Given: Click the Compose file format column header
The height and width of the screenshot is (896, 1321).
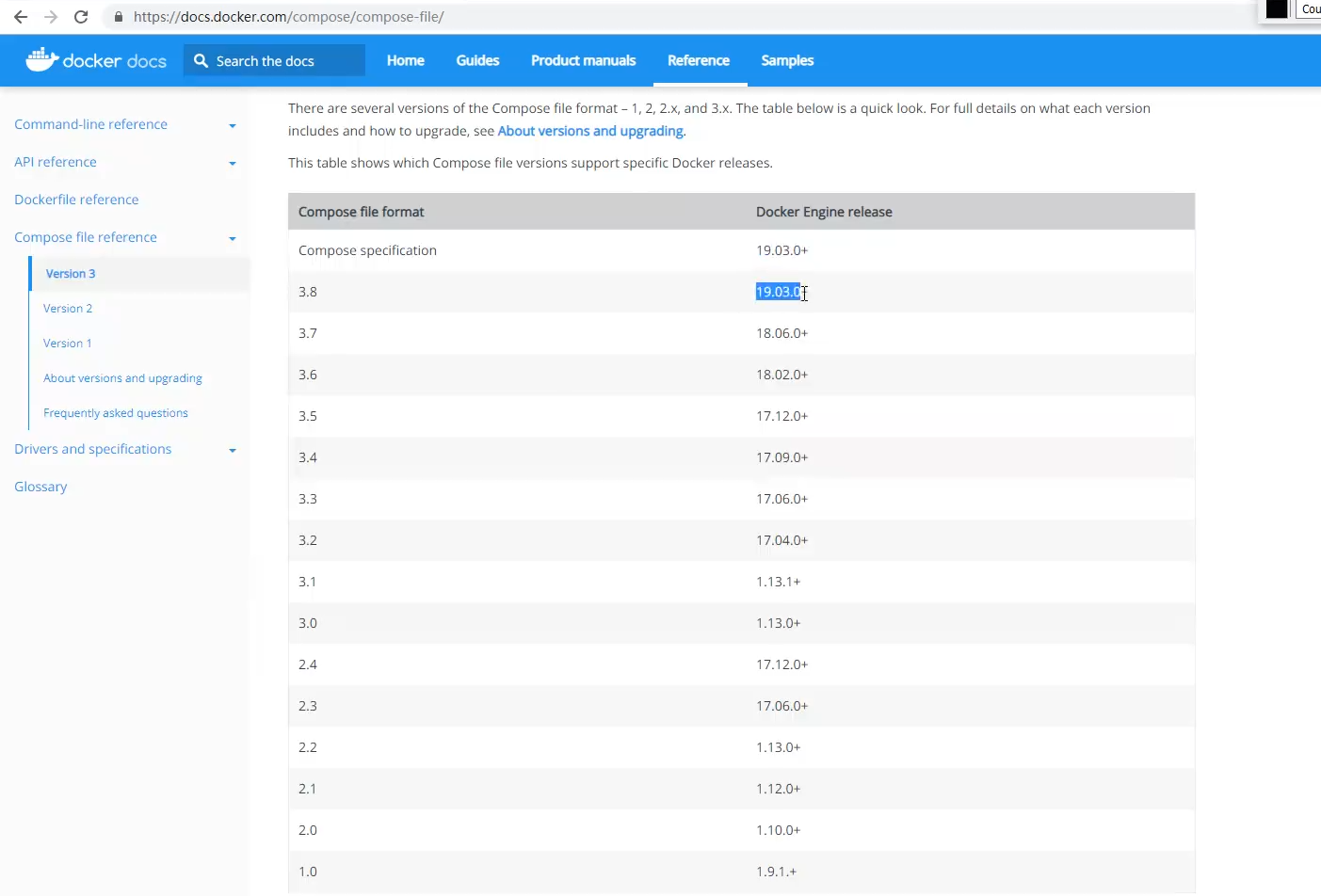Looking at the screenshot, I should (362, 212).
